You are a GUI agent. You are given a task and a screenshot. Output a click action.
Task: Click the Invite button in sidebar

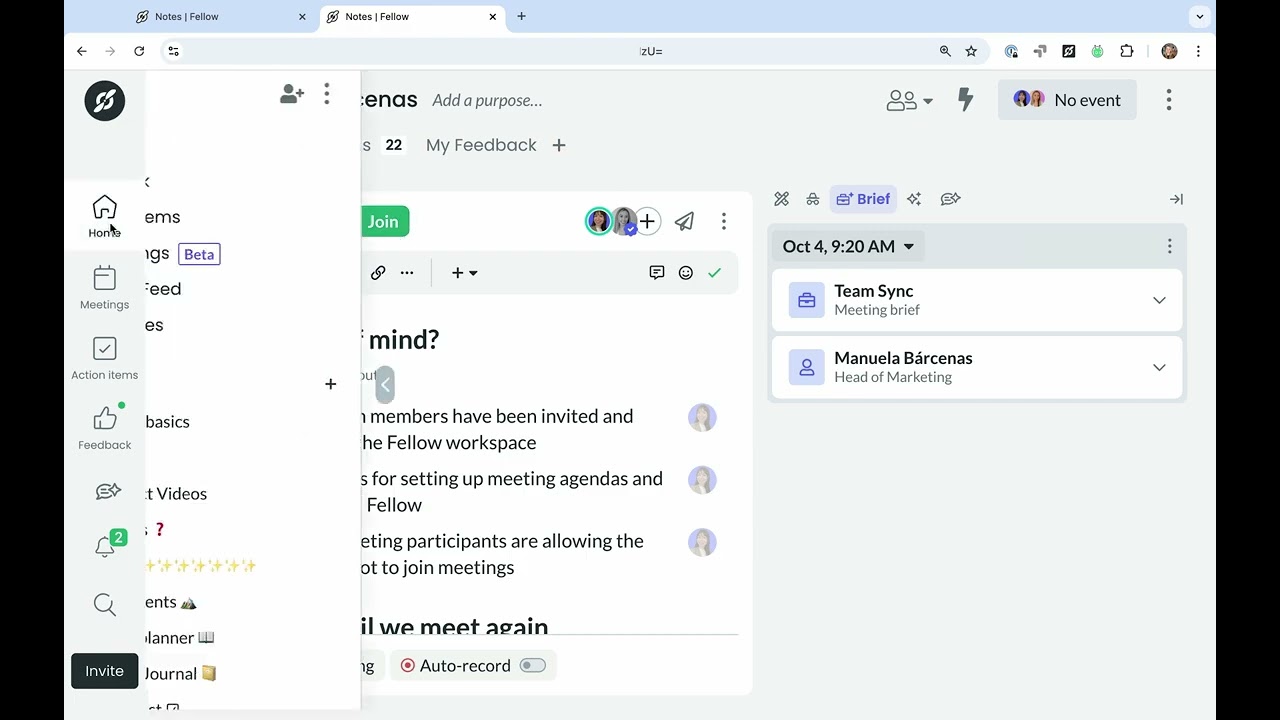coord(104,671)
